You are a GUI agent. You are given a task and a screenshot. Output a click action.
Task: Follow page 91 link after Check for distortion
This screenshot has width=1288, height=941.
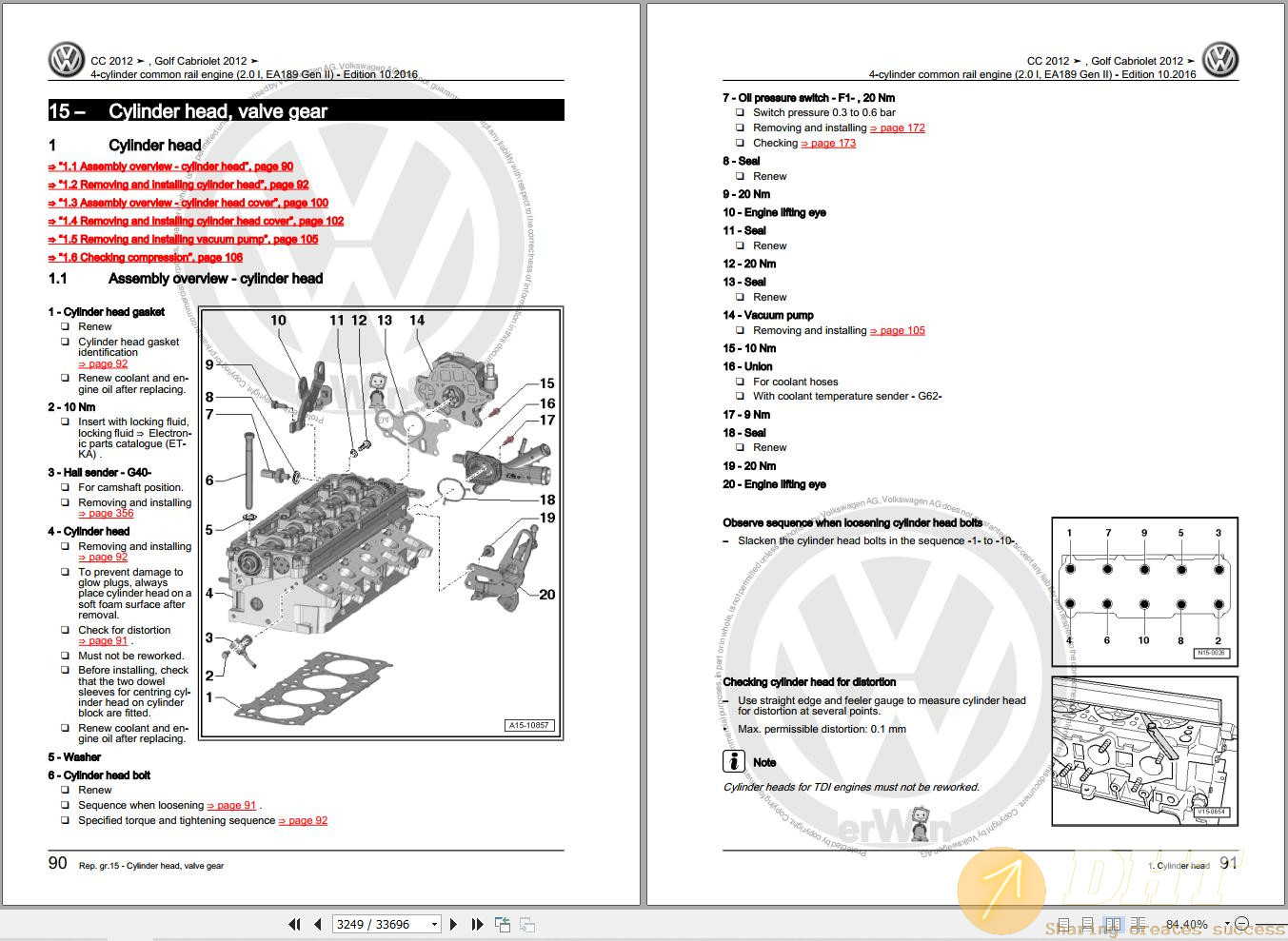pos(103,640)
